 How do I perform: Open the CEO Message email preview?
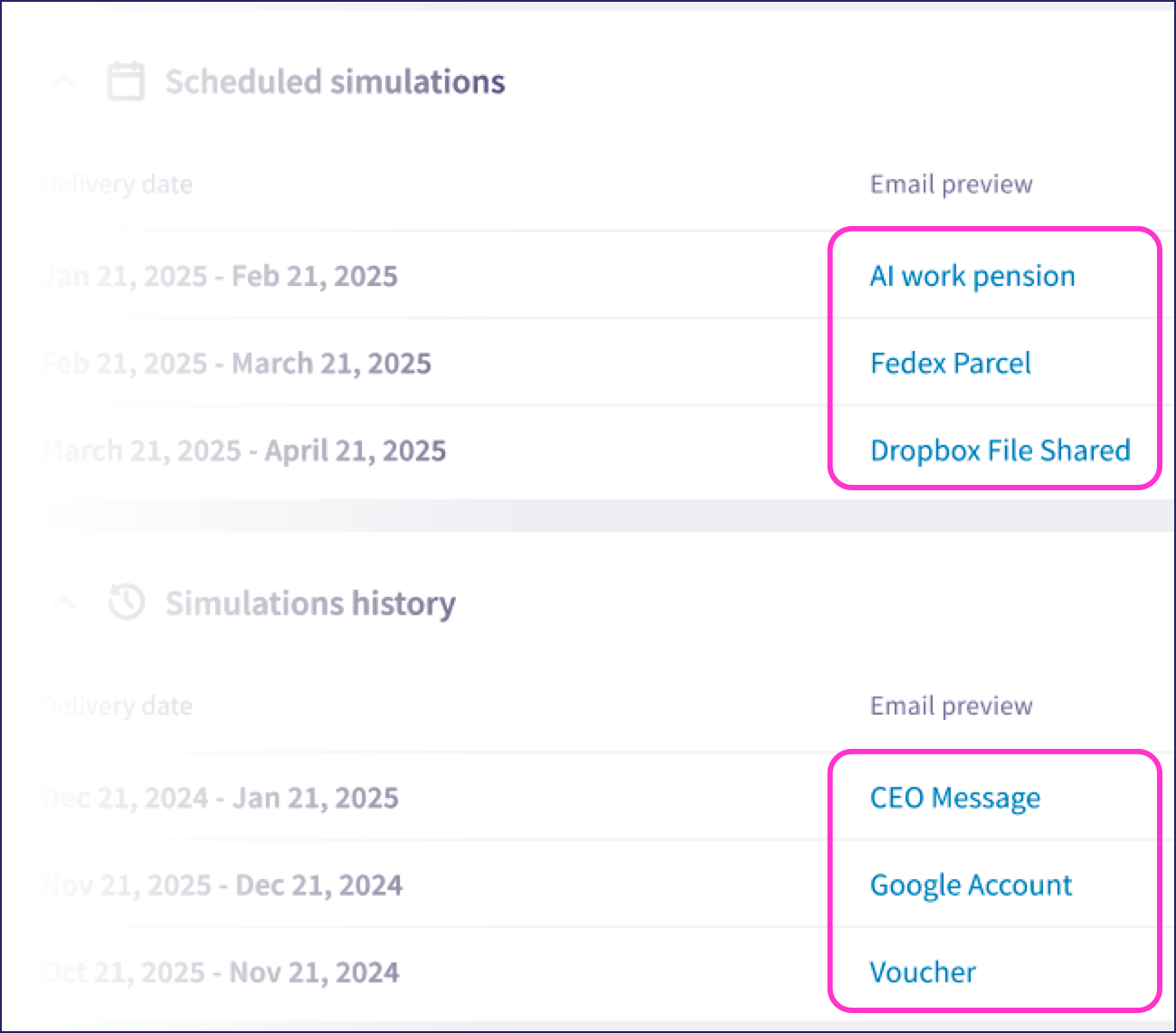[954, 798]
